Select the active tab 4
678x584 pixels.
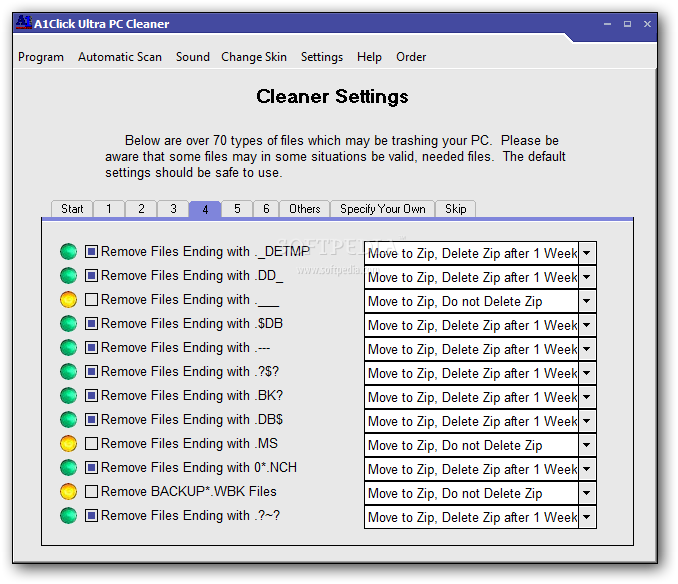[x=205, y=209]
